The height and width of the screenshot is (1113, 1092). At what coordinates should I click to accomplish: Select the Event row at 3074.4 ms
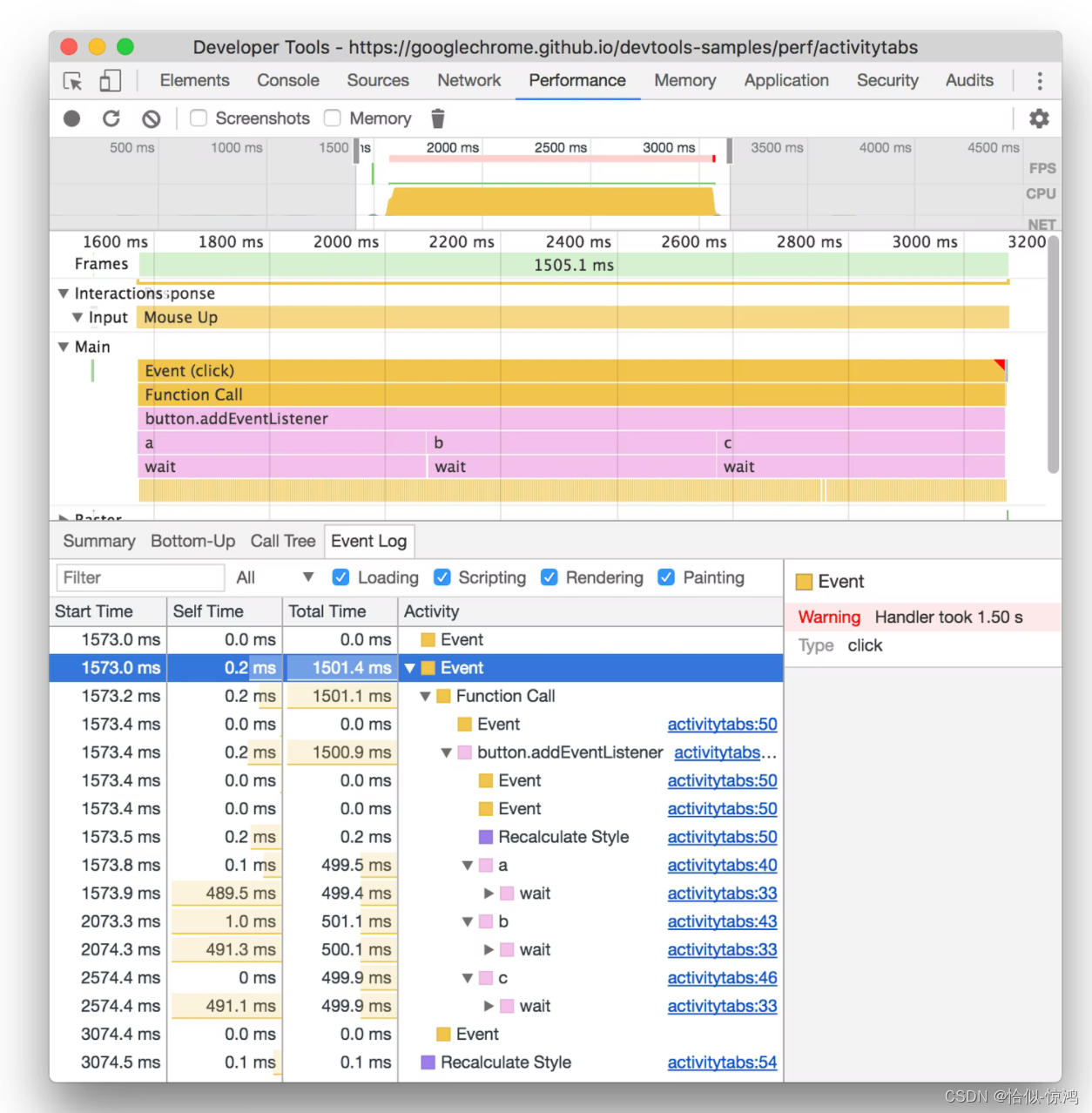pos(416,1035)
